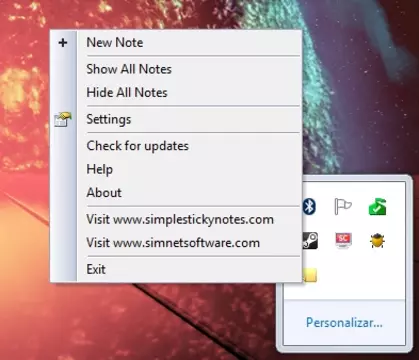This screenshot has width=419, height=360.
Task: Open the Steam tray icon
Action: [310, 241]
